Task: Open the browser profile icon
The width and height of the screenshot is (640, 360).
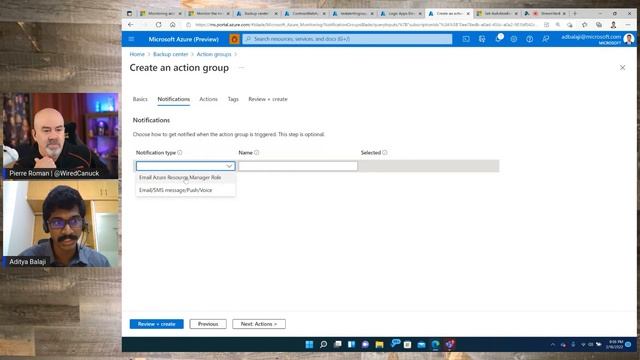Action: tap(613, 25)
